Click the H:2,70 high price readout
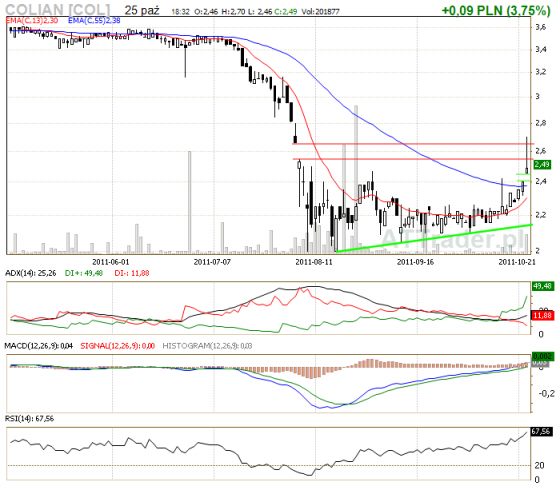The height and width of the screenshot is (490, 560). (233, 12)
